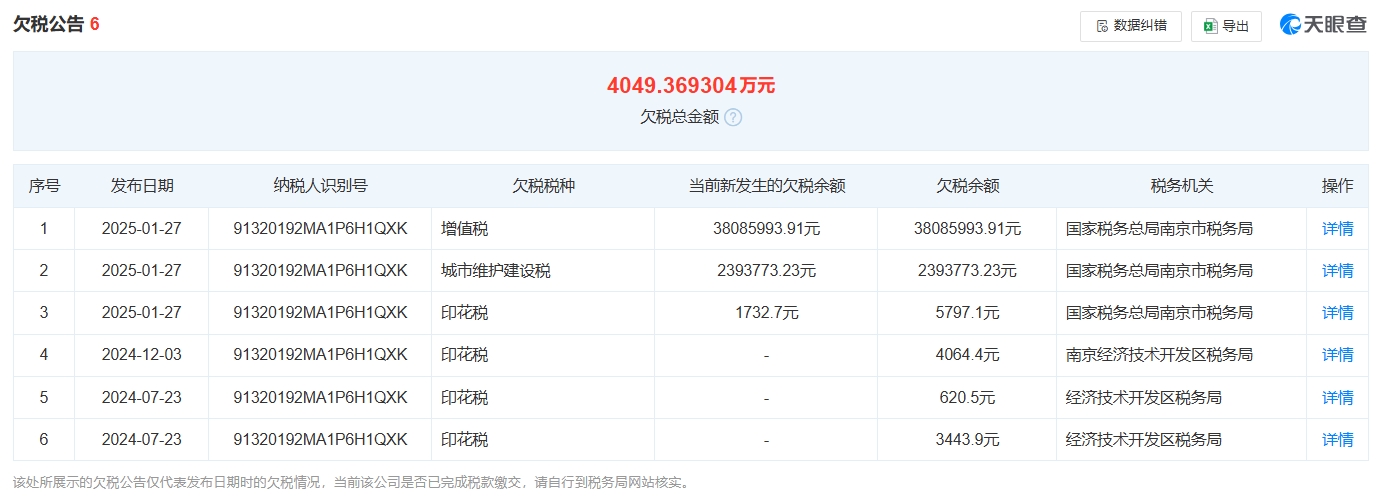Click the 序号 column header

tap(44, 186)
